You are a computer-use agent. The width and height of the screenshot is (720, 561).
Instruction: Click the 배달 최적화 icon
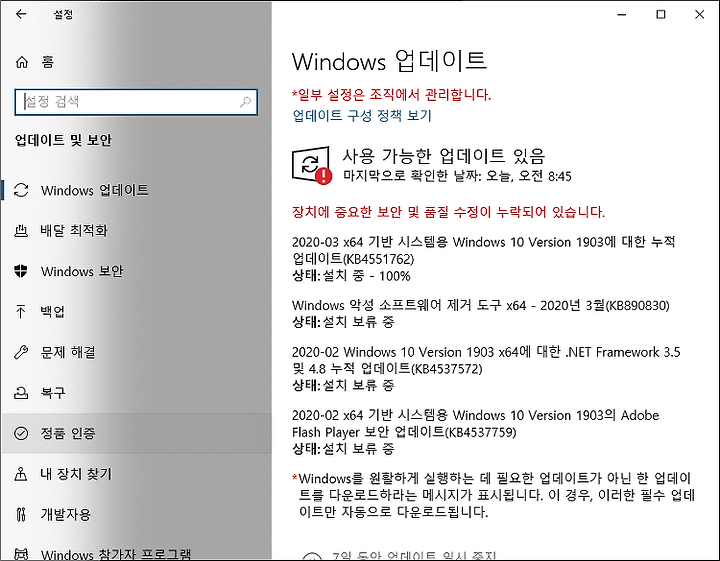[x=21, y=230]
